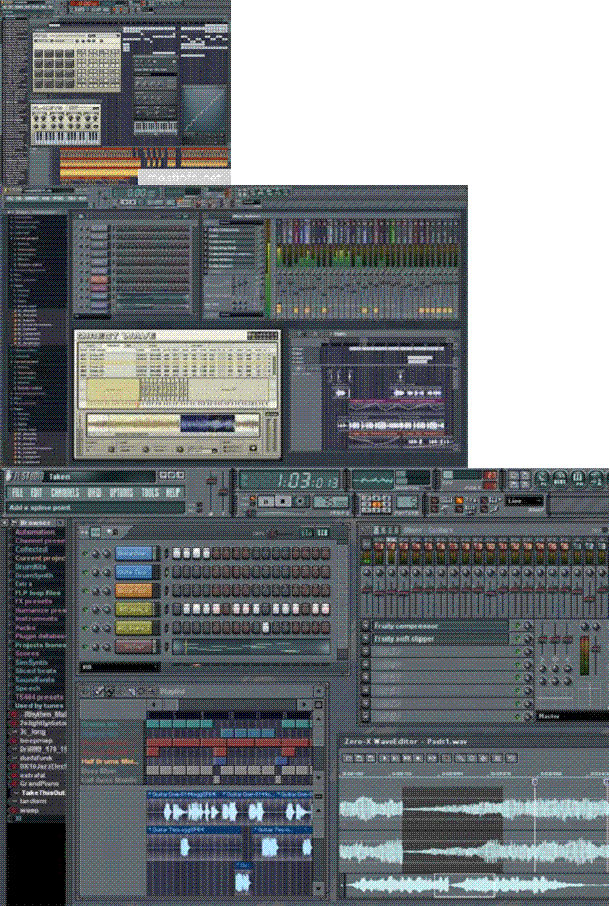Mute the first step sequencer channel via its green LED
Viewport: 609px width, 906px height.
click(x=86, y=554)
